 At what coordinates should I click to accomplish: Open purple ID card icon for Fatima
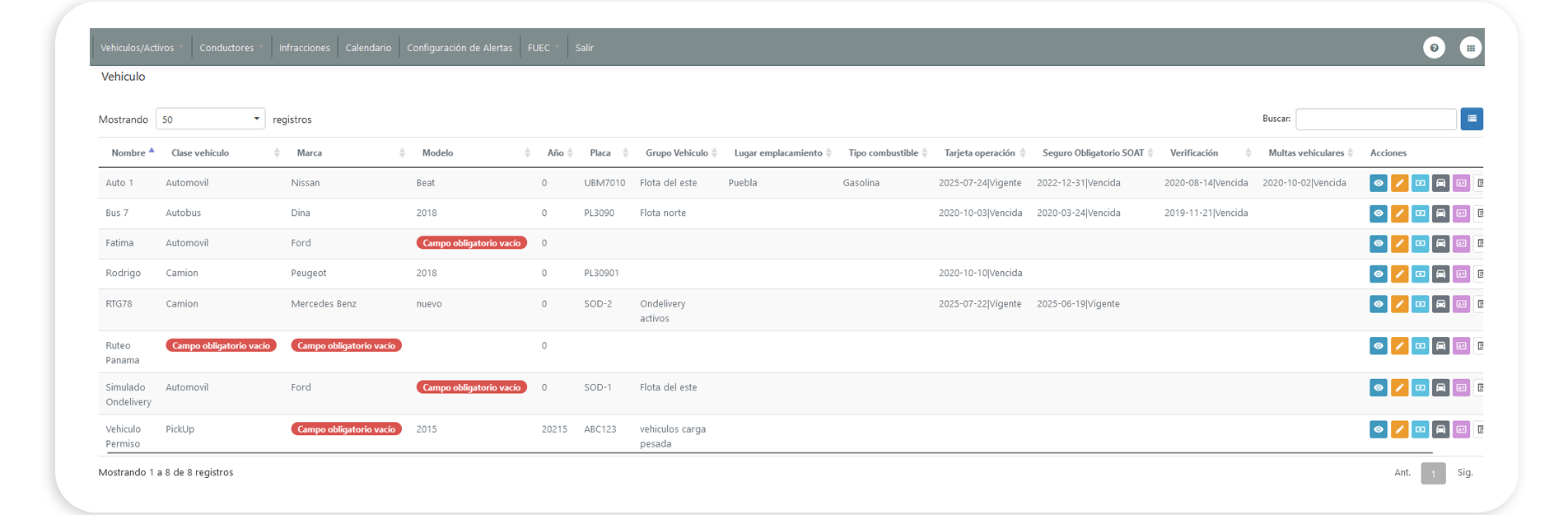pos(1461,244)
